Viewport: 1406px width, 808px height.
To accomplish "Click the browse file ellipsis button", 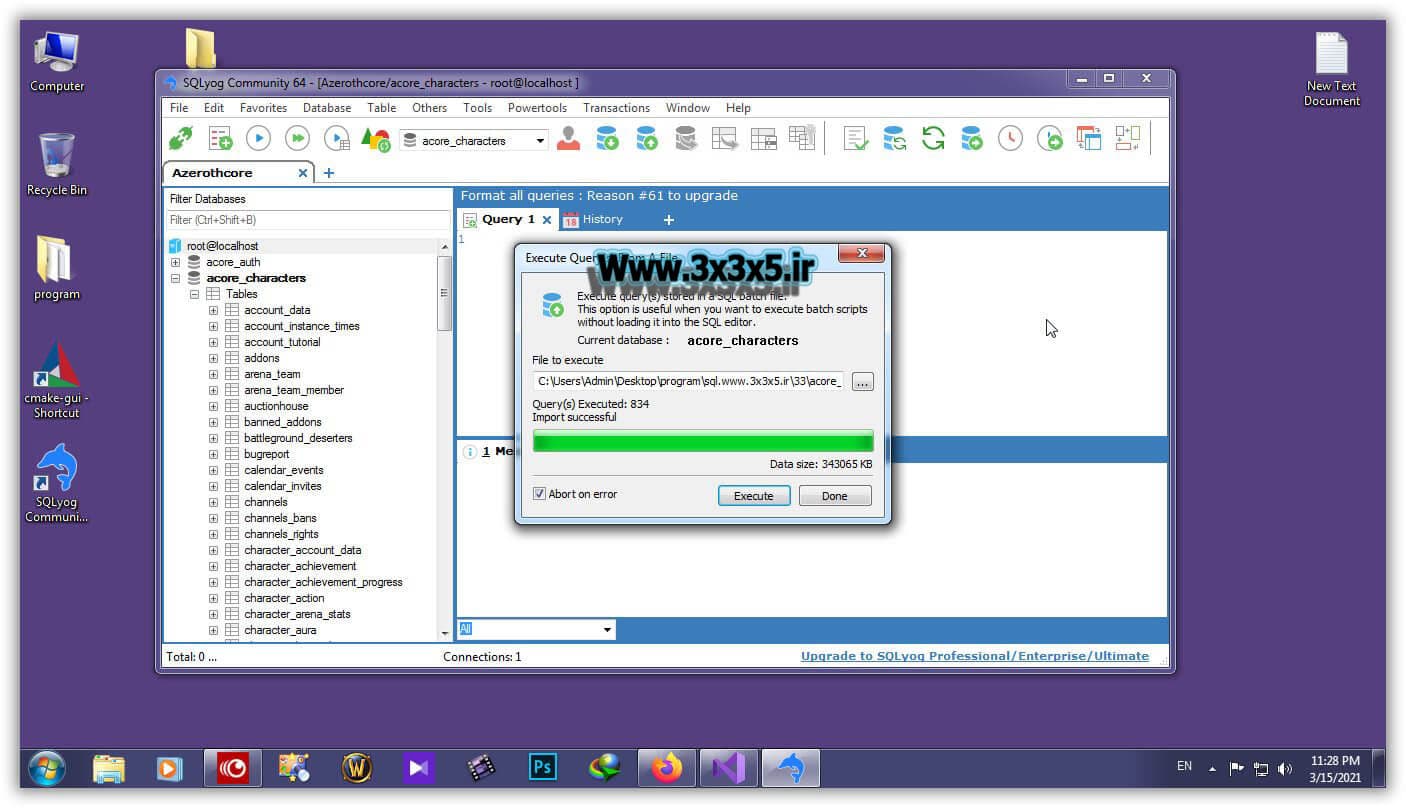I will tap(863, 382).
